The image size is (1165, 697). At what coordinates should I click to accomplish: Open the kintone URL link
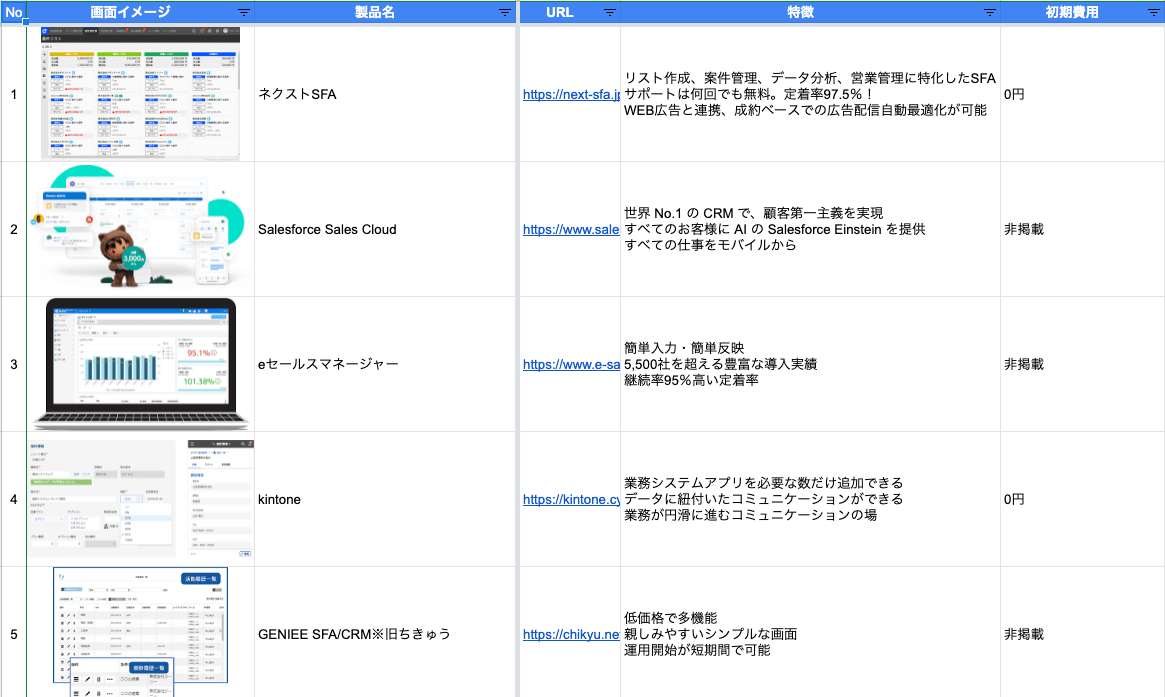pyautogui.click(x=571, y=499)
